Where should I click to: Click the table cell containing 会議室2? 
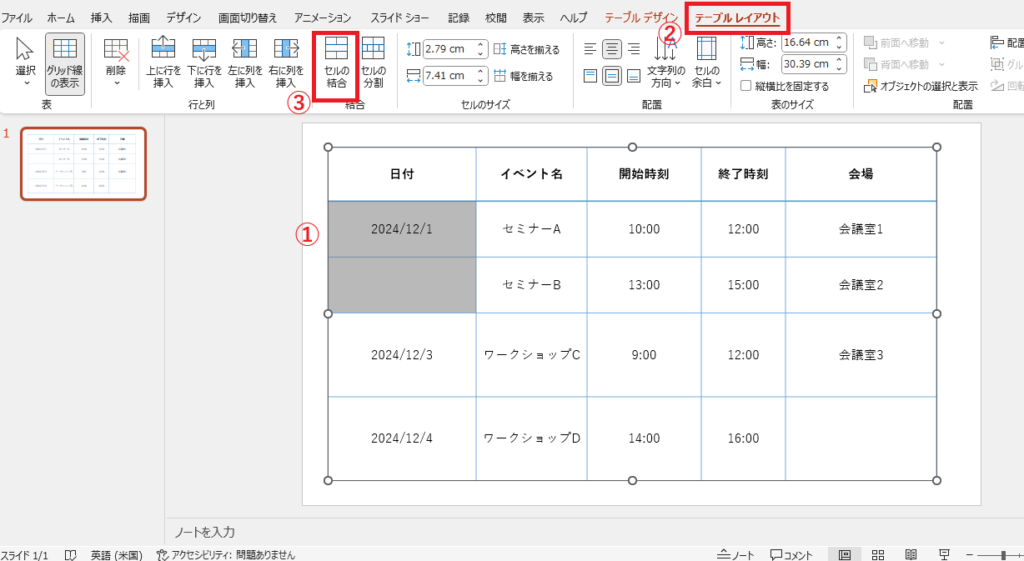click(861, 285)
